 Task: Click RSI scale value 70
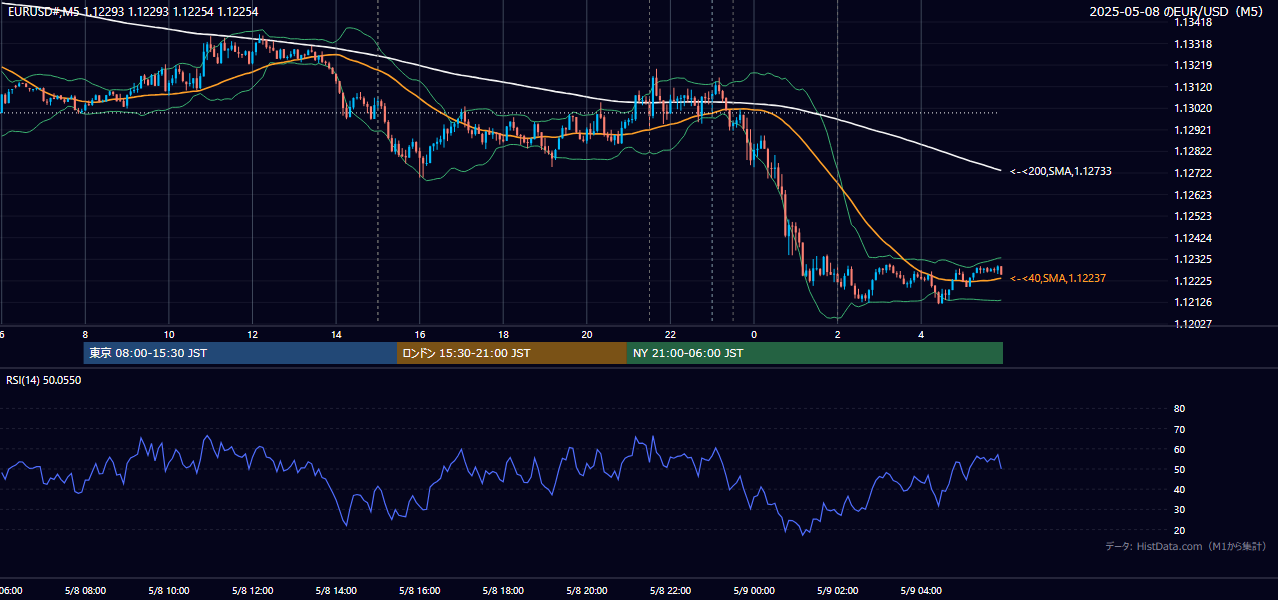(1179, 430)
